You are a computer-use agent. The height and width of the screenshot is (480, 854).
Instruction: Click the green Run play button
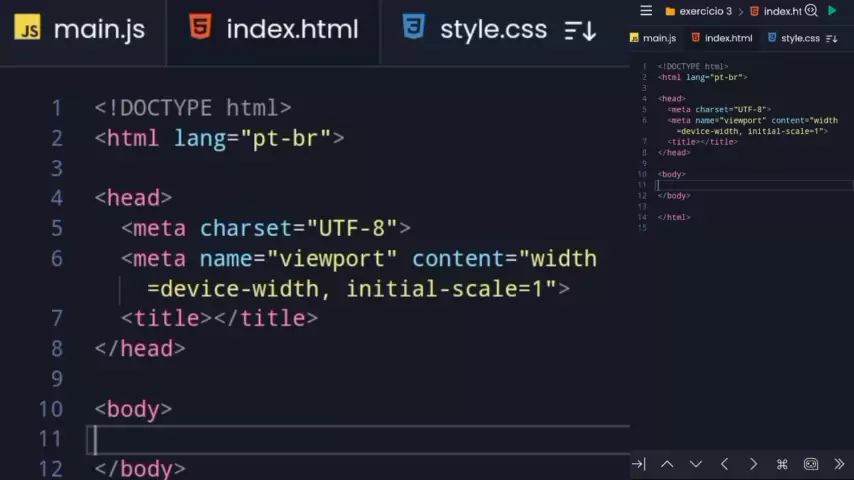[832, 11]
